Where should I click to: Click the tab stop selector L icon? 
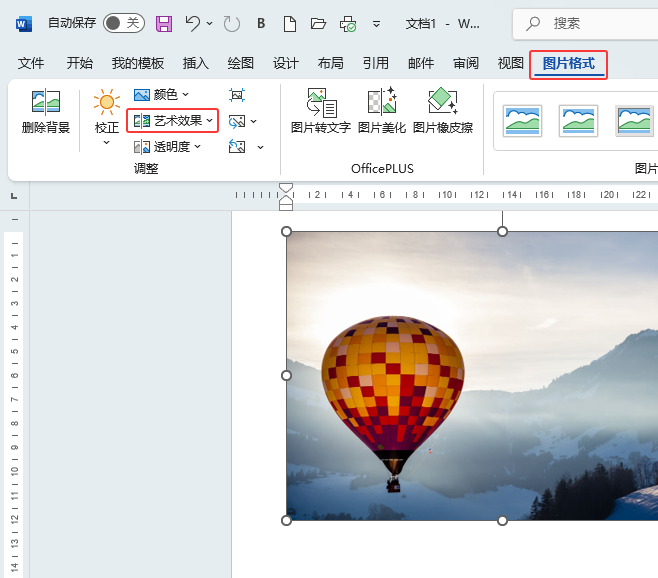14,196
